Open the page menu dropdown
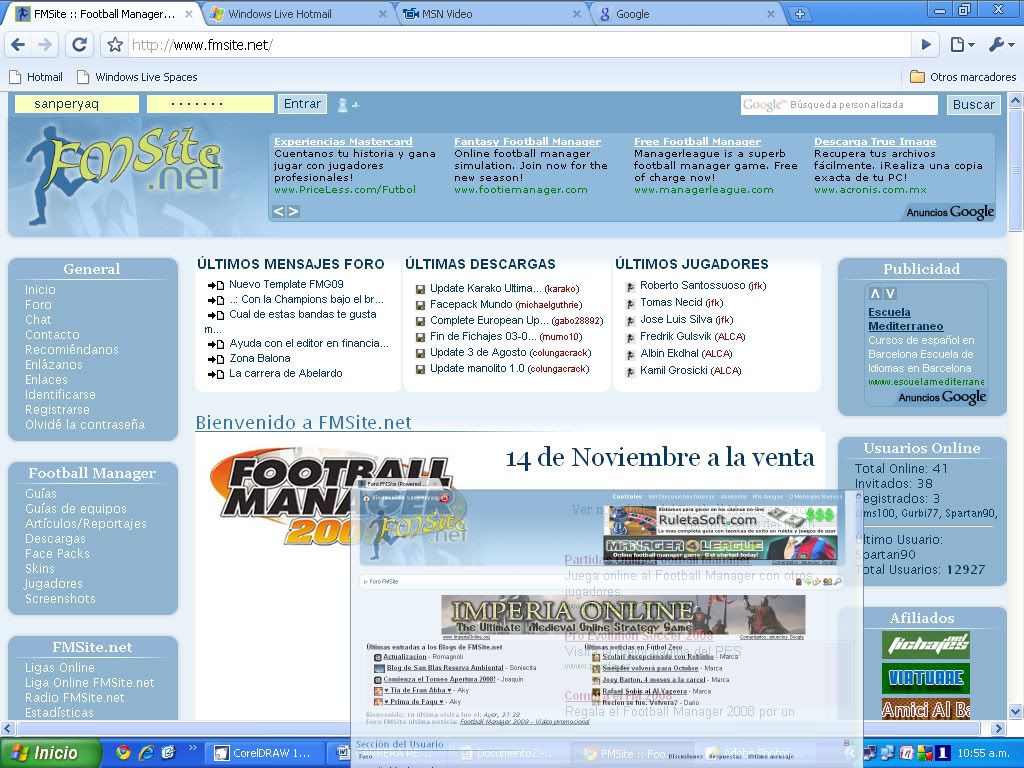 coord(963,44)
